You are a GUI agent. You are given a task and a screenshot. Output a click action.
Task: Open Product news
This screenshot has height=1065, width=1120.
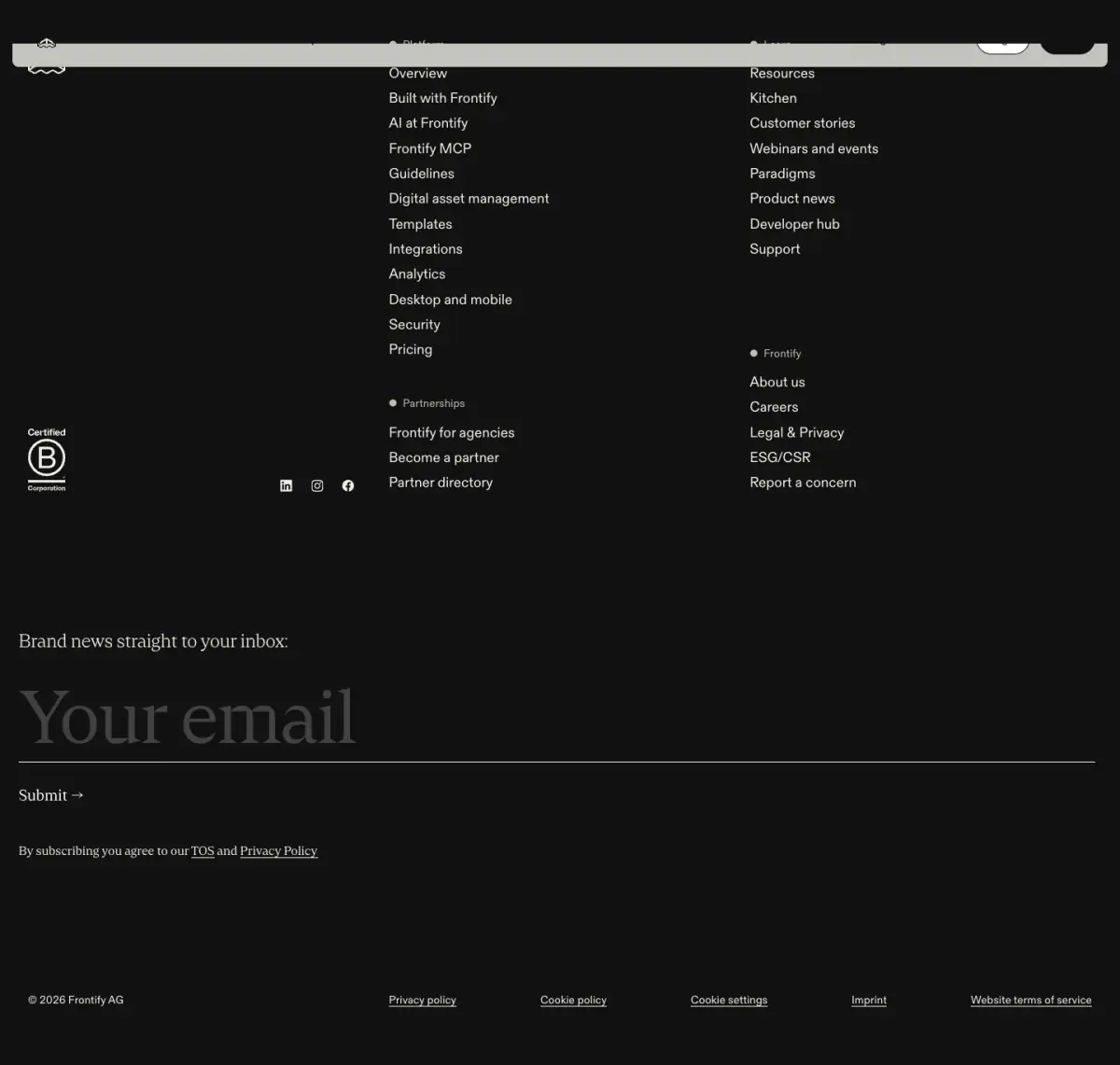[792, 199]
